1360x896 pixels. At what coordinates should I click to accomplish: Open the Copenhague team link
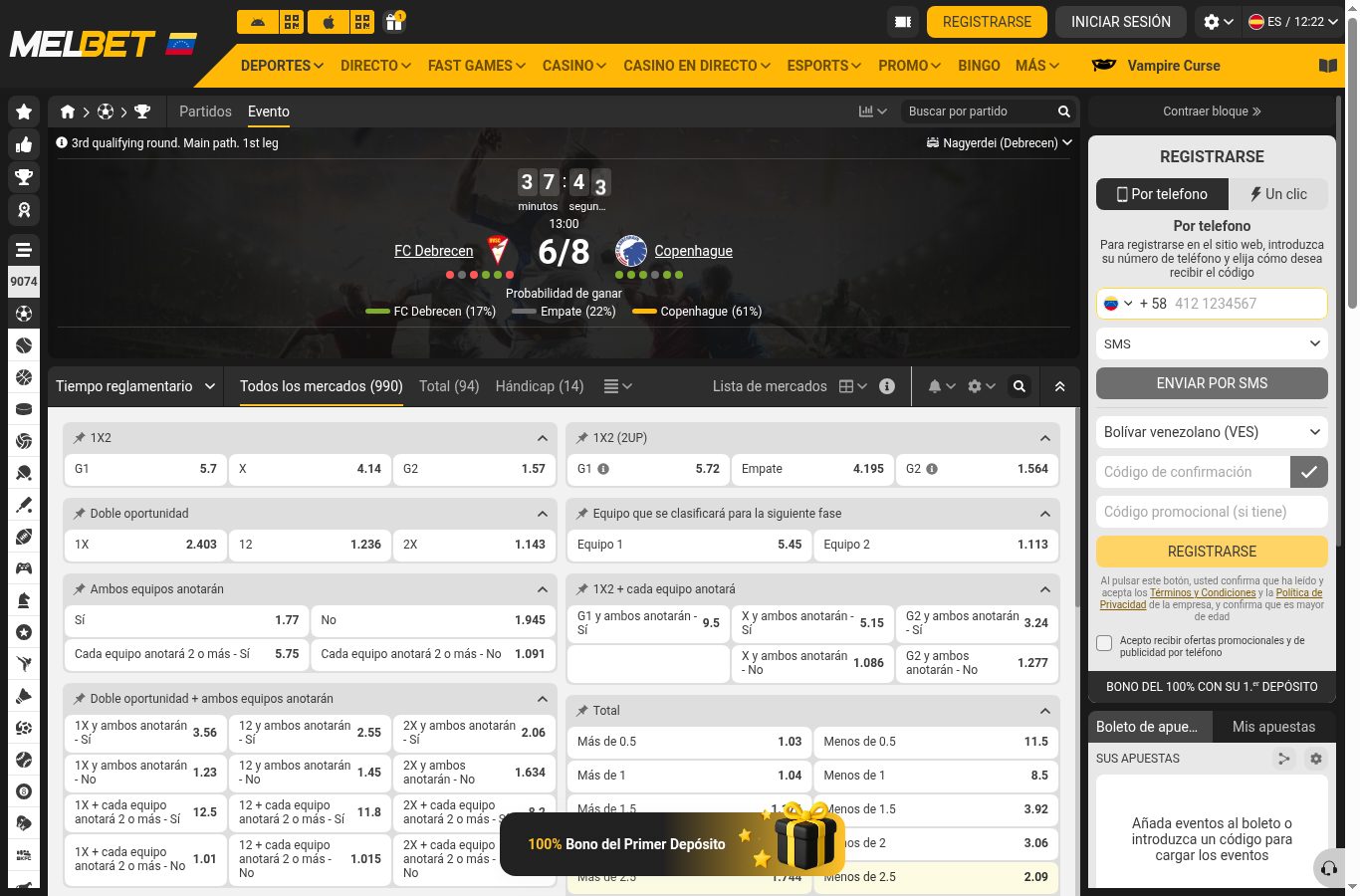(x=693, y=251)
